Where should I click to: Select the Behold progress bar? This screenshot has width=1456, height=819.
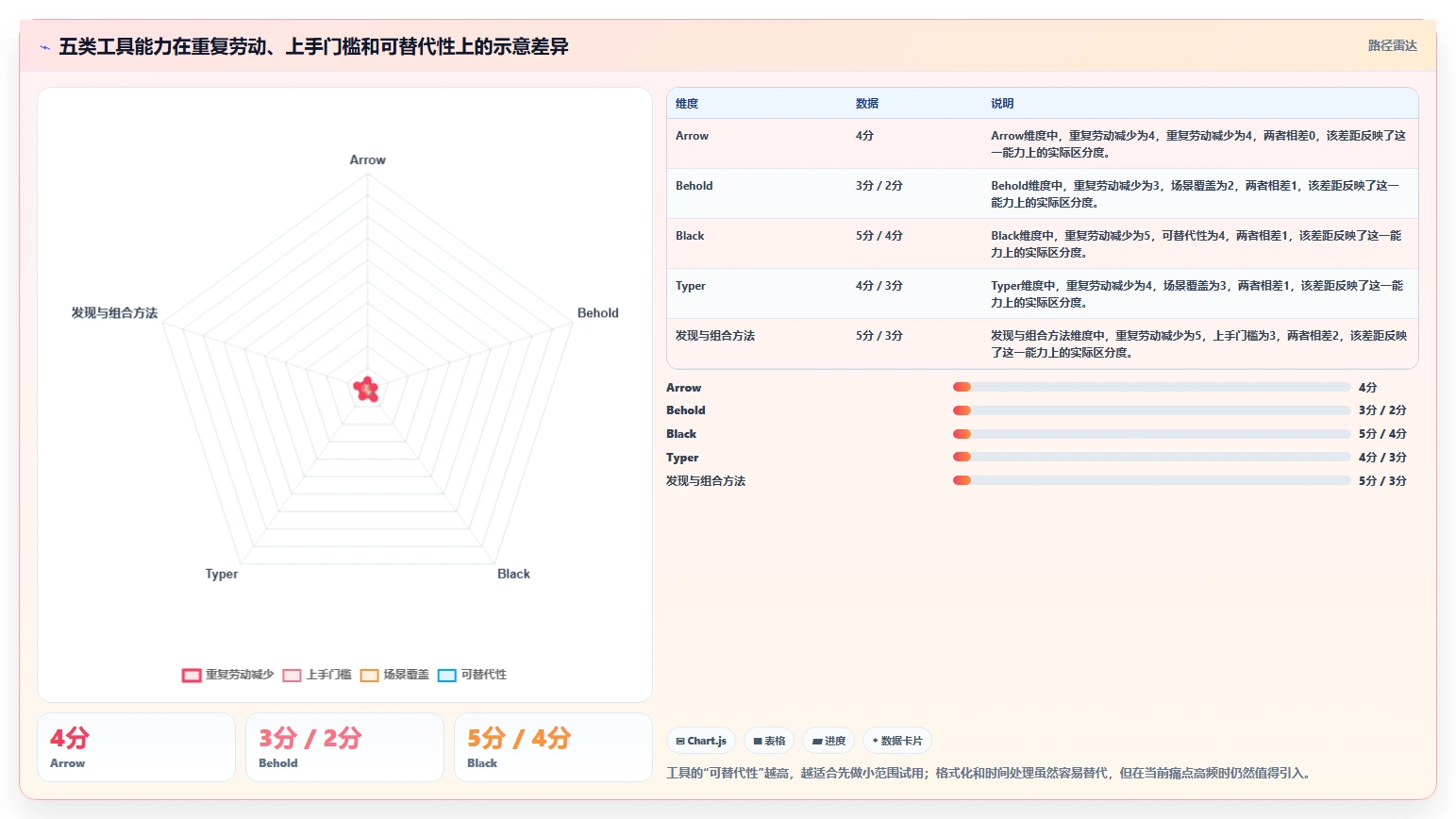1151,410
